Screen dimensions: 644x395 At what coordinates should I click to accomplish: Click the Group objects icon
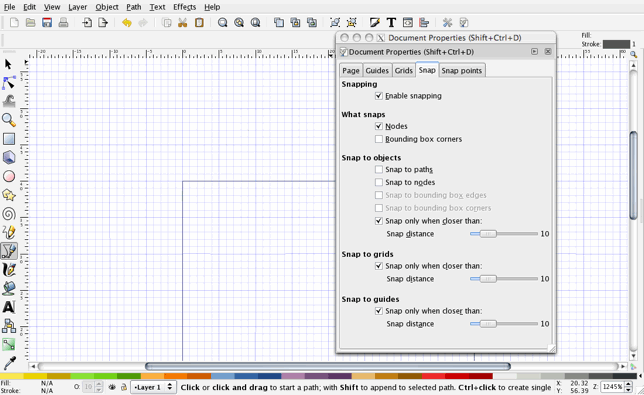(335, 23)
